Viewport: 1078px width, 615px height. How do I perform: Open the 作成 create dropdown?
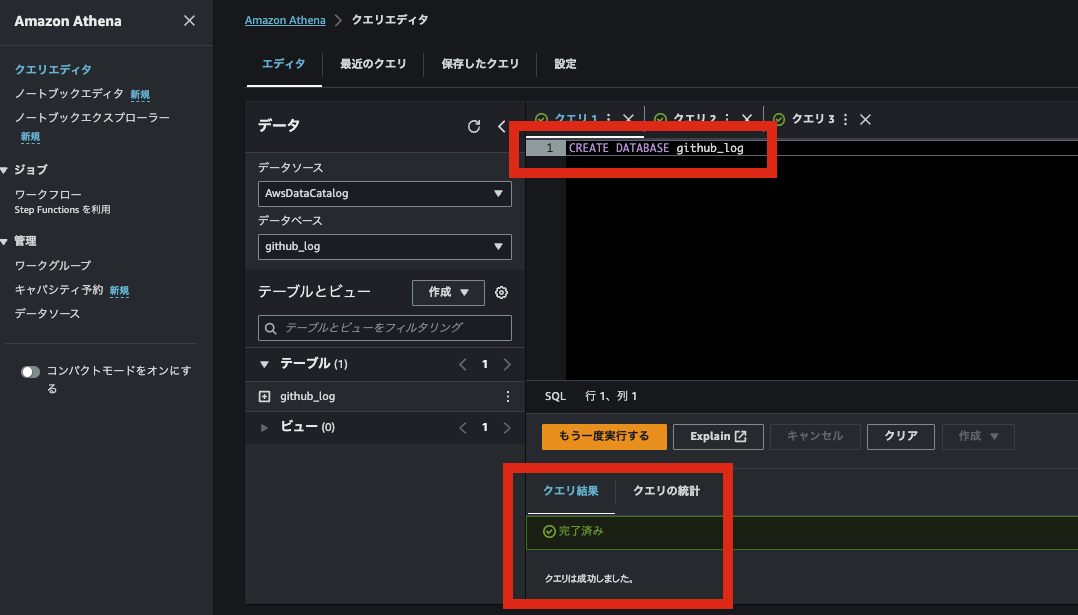pos(448,292)
